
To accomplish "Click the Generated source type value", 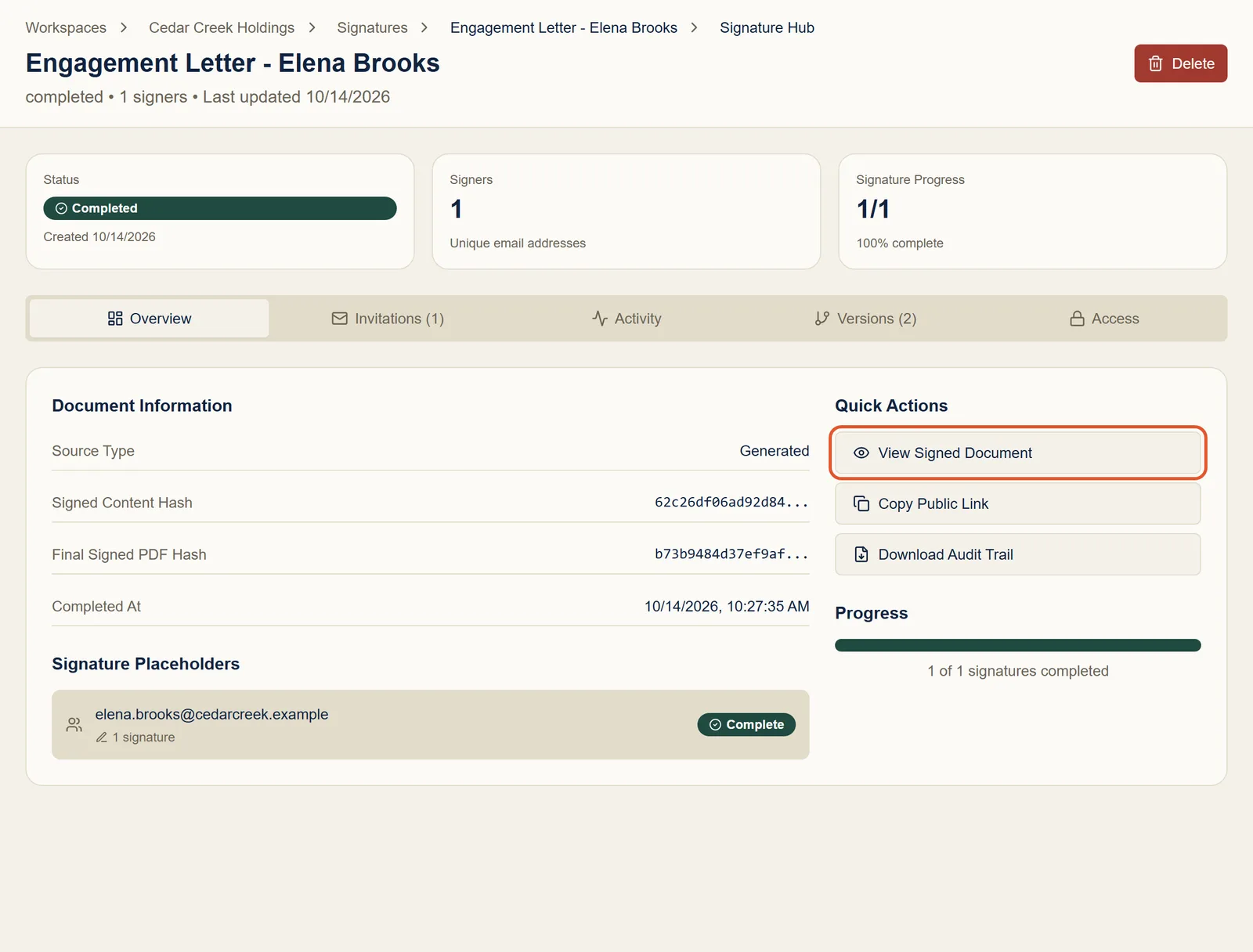I will click(x=775, y=451).
